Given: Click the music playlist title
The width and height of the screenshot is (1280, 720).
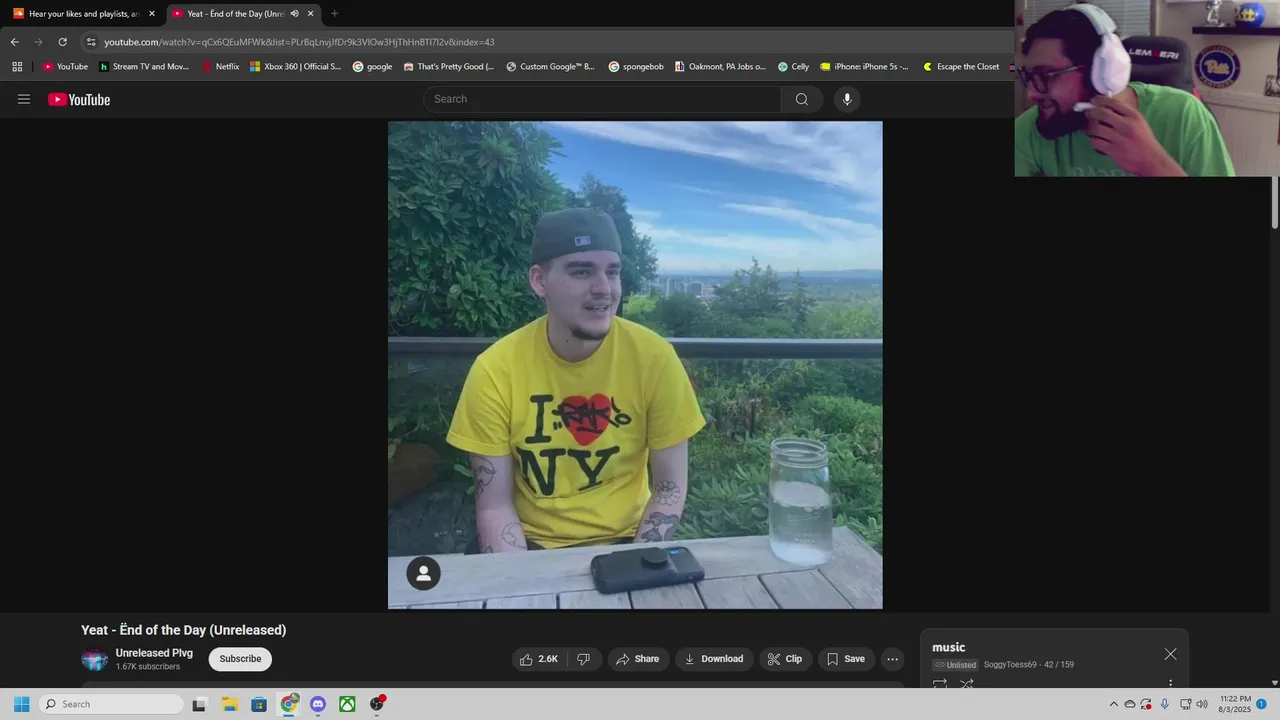Looking at the screenshot, I should (x=949, y=647).
